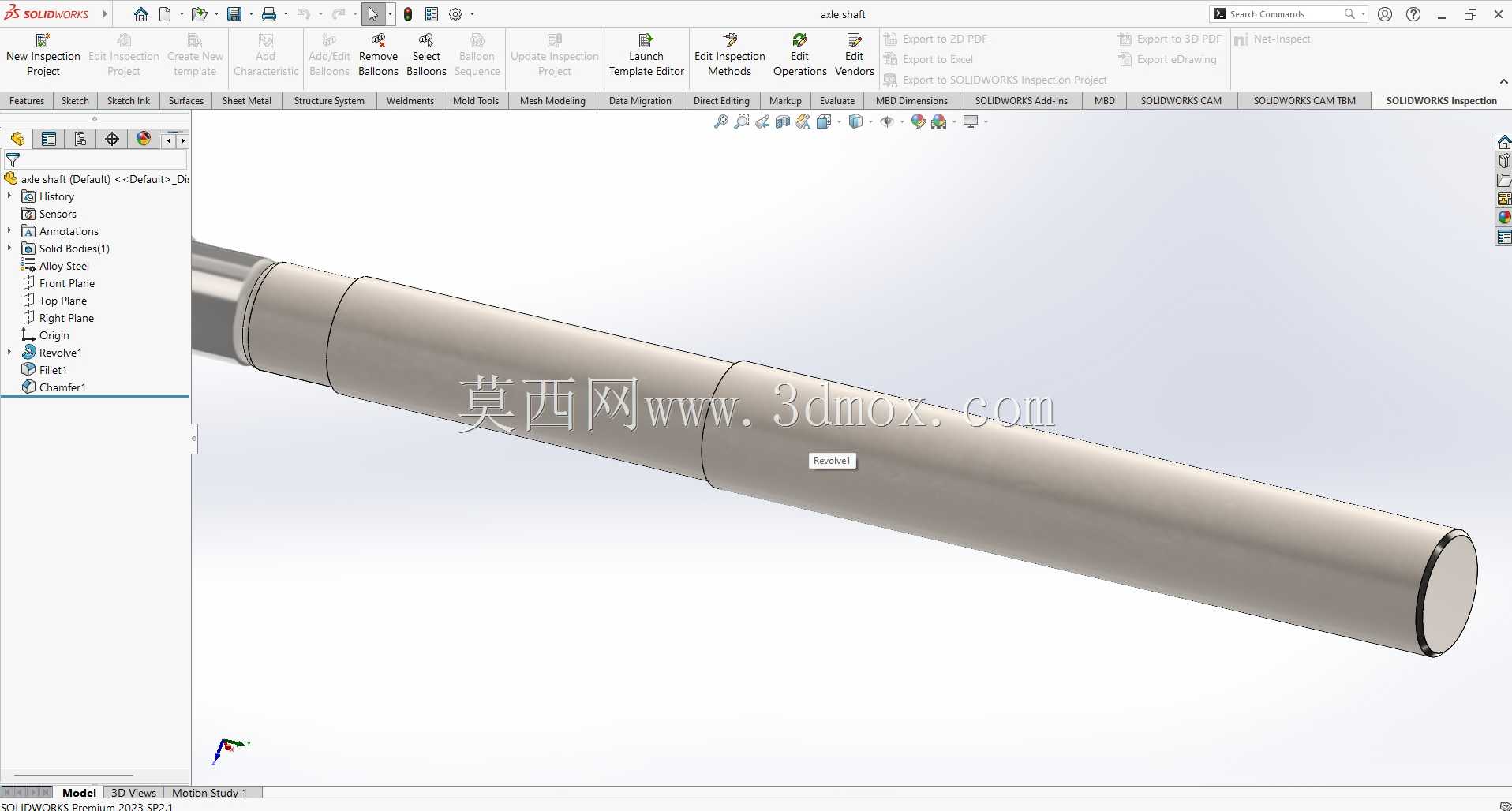Click Previous View icon in heads-up toolbar

coord(762,121)
